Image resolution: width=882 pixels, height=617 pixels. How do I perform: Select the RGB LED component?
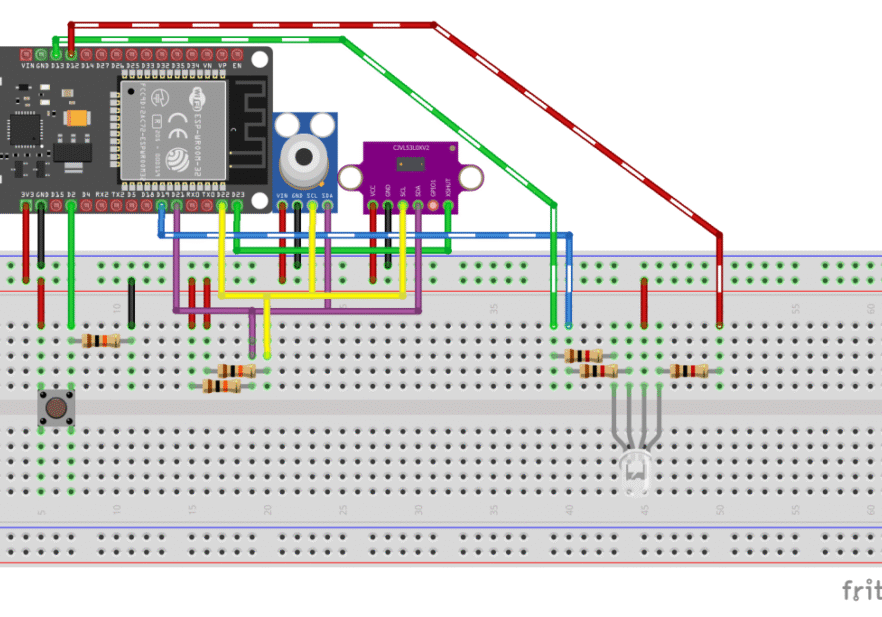click(635, 472)
